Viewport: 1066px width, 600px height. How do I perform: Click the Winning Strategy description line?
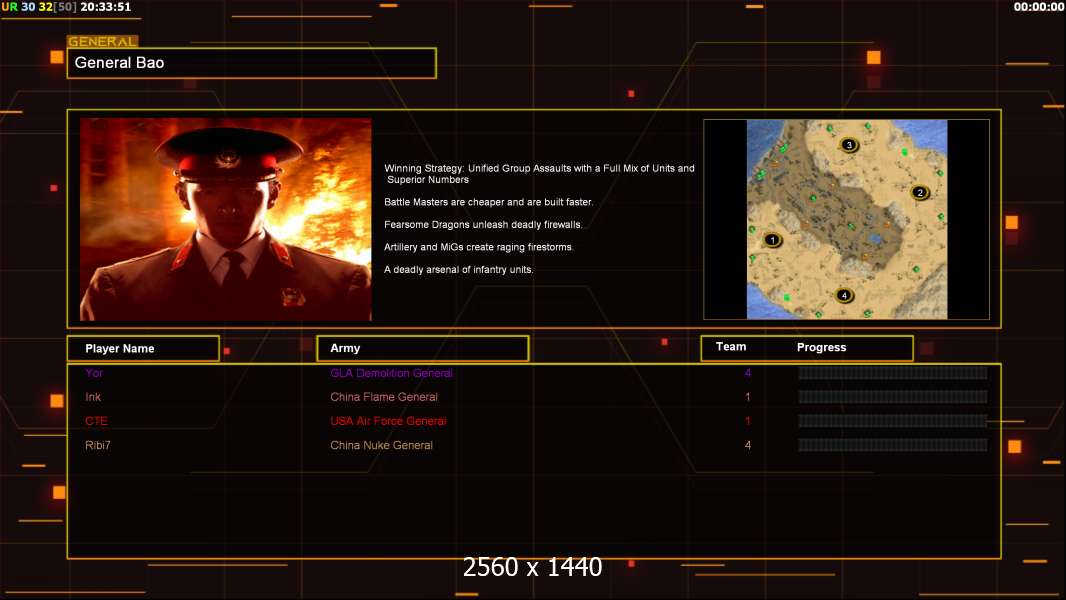click(539, 174)
